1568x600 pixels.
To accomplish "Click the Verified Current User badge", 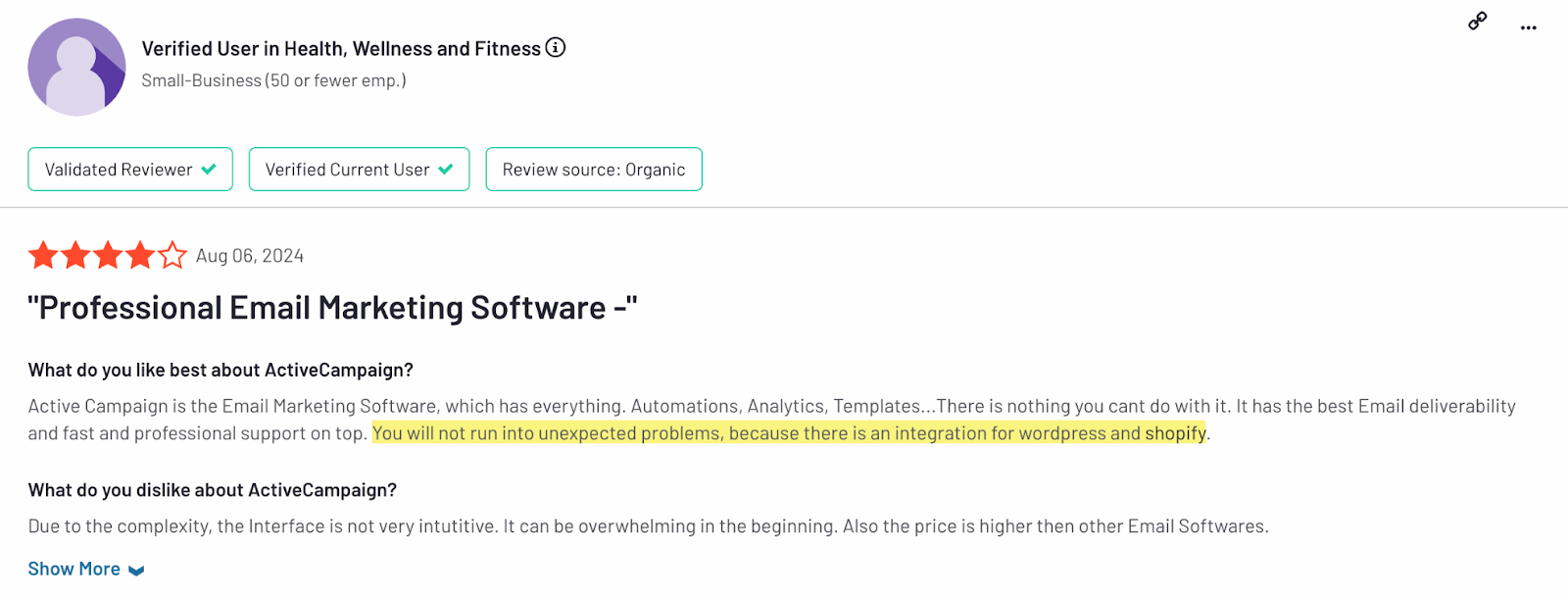I will point(360,169).
